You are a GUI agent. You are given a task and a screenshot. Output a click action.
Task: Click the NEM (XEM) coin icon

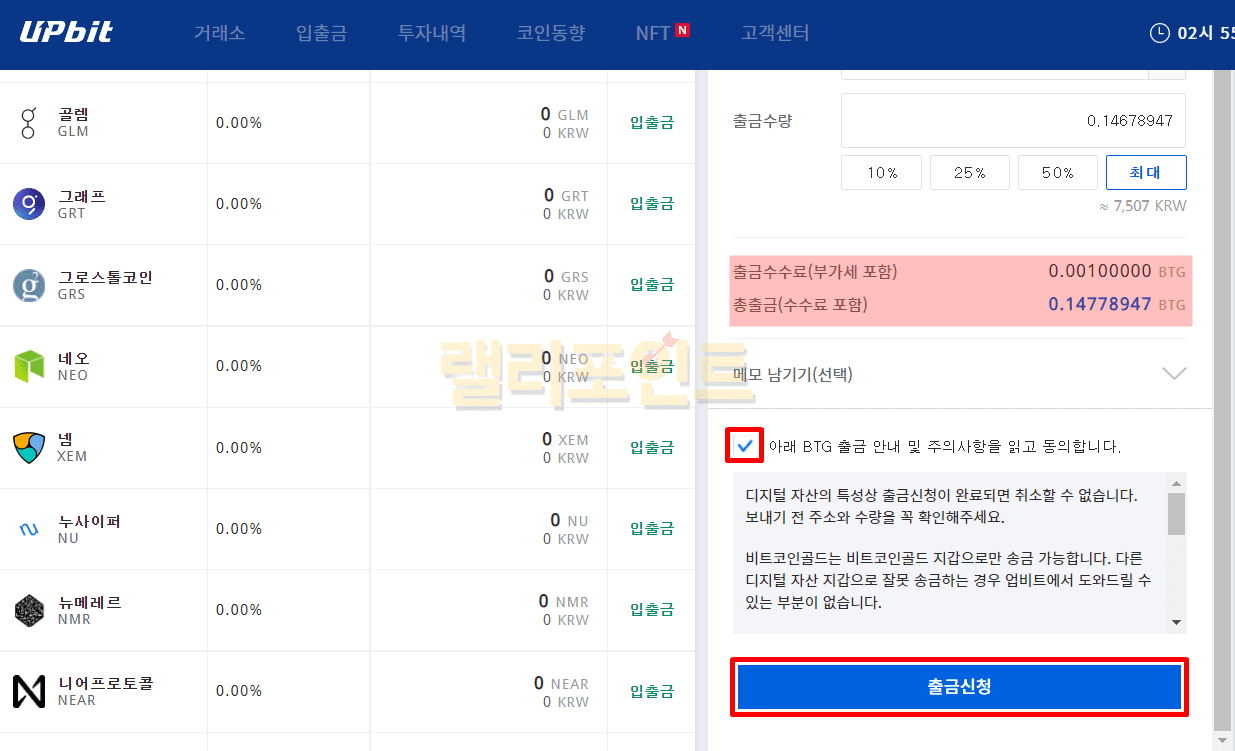(x=28, y=447)
